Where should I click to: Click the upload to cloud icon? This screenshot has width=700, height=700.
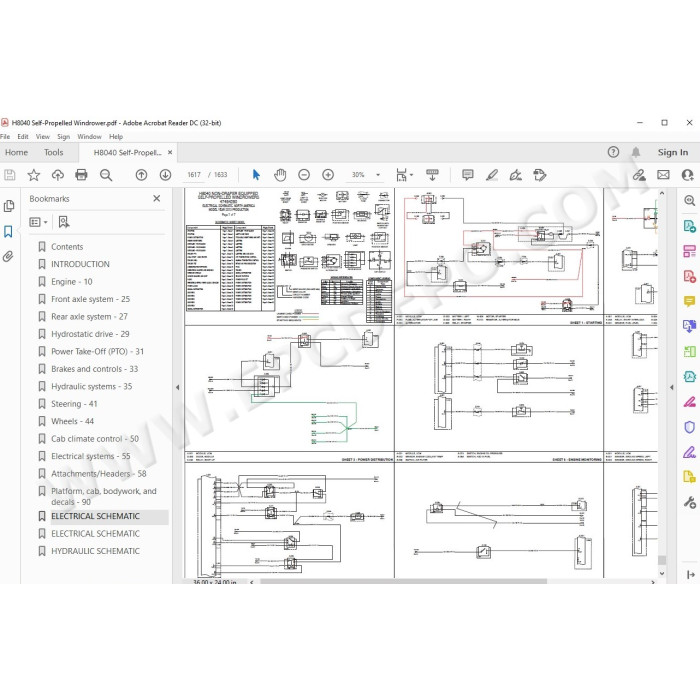(x=58, y=175)
